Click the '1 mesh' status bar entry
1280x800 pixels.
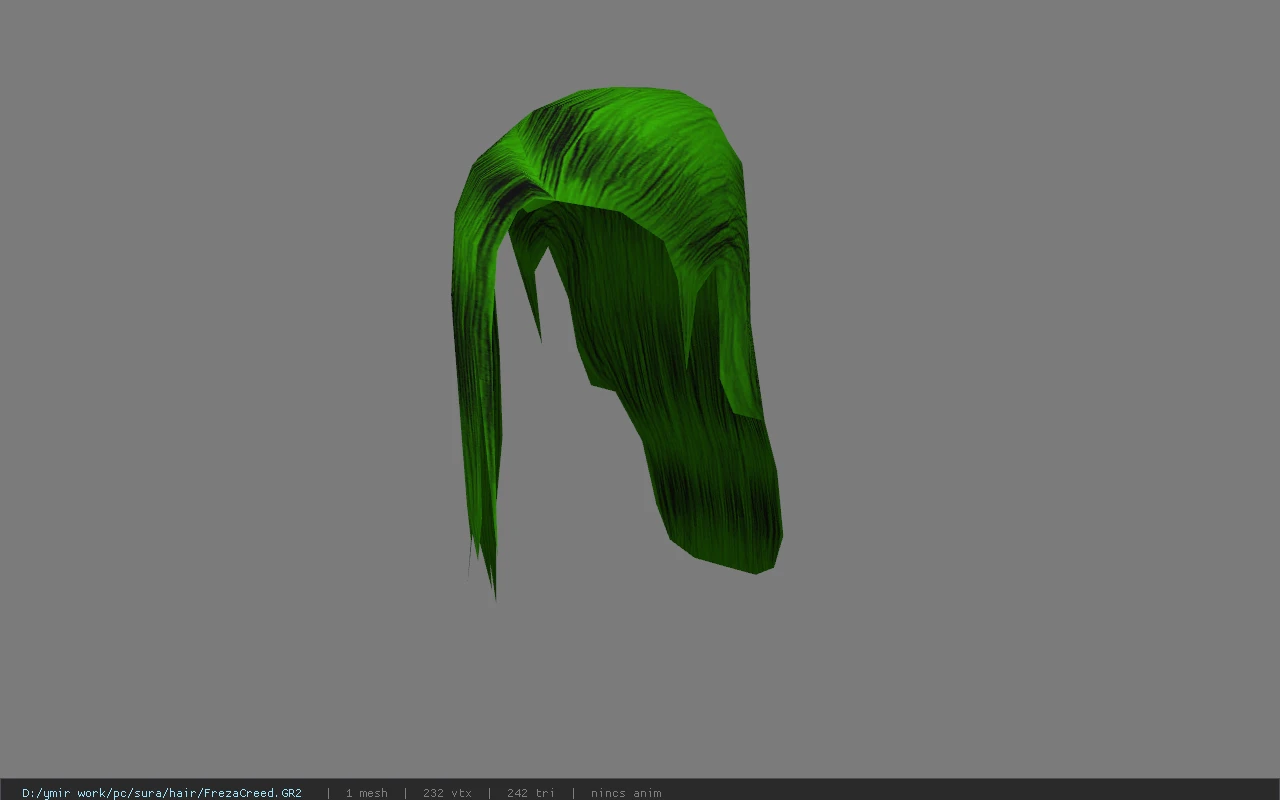coord(366,793)
